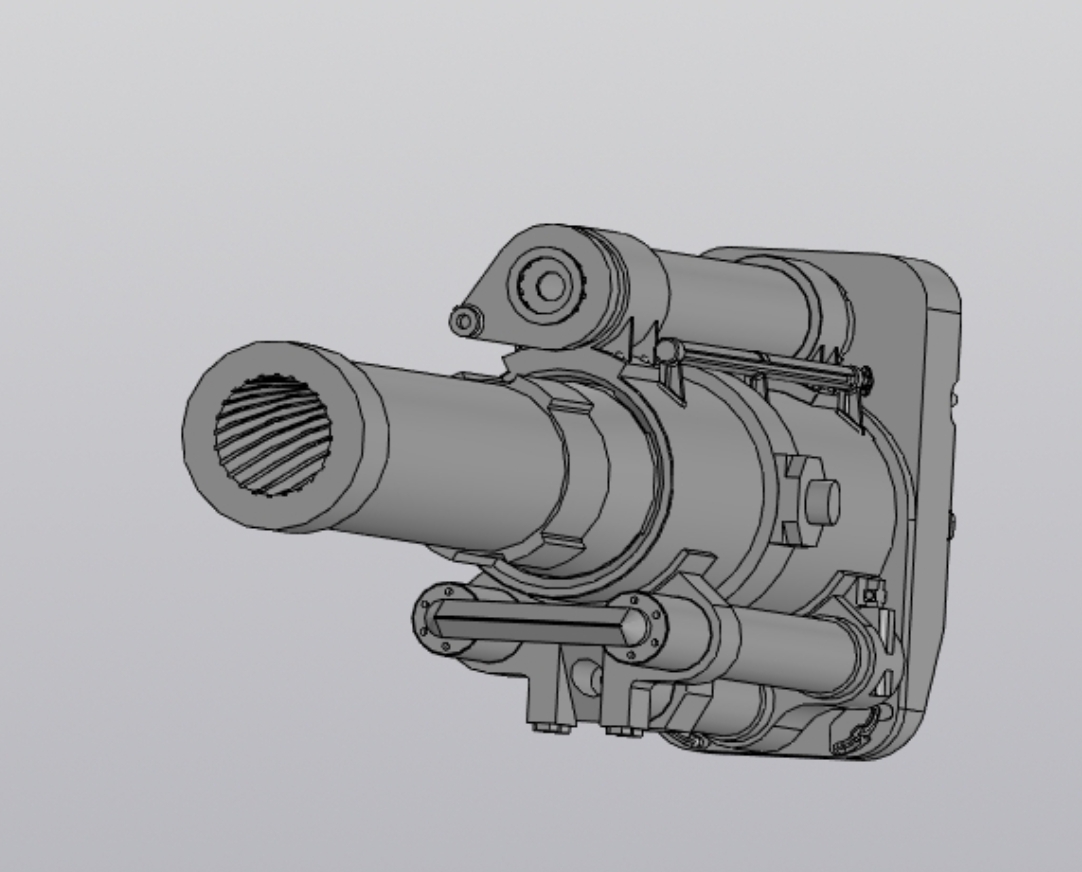Click the left bolt head under the bottom bracket
The width and height of the screenshot is (1082, 872).
pos(545,725)
